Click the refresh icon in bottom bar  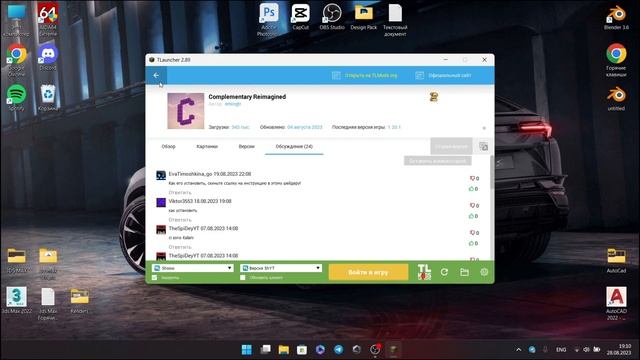pos(444,272)
